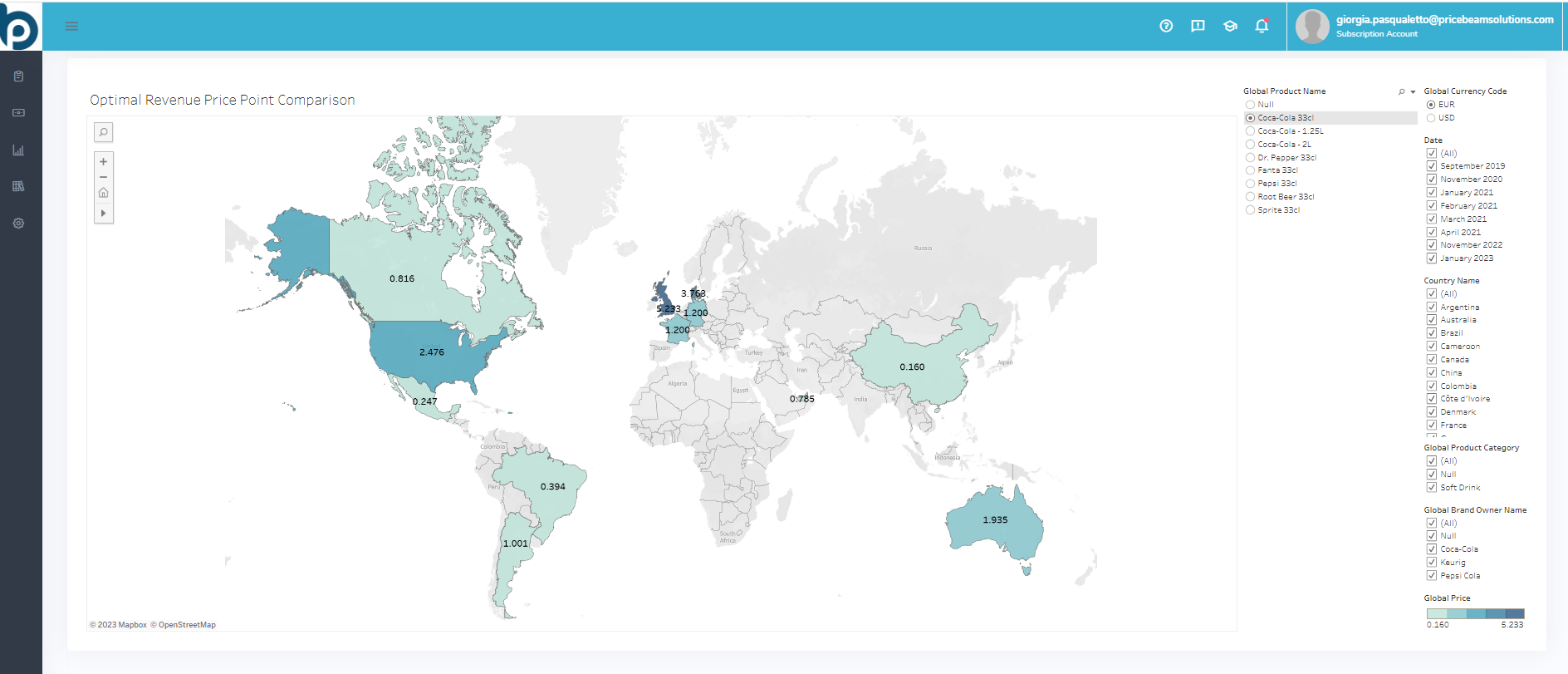Zoom in on the map
The height and width of the screenshot is (674, 1568).
(103, 161)
